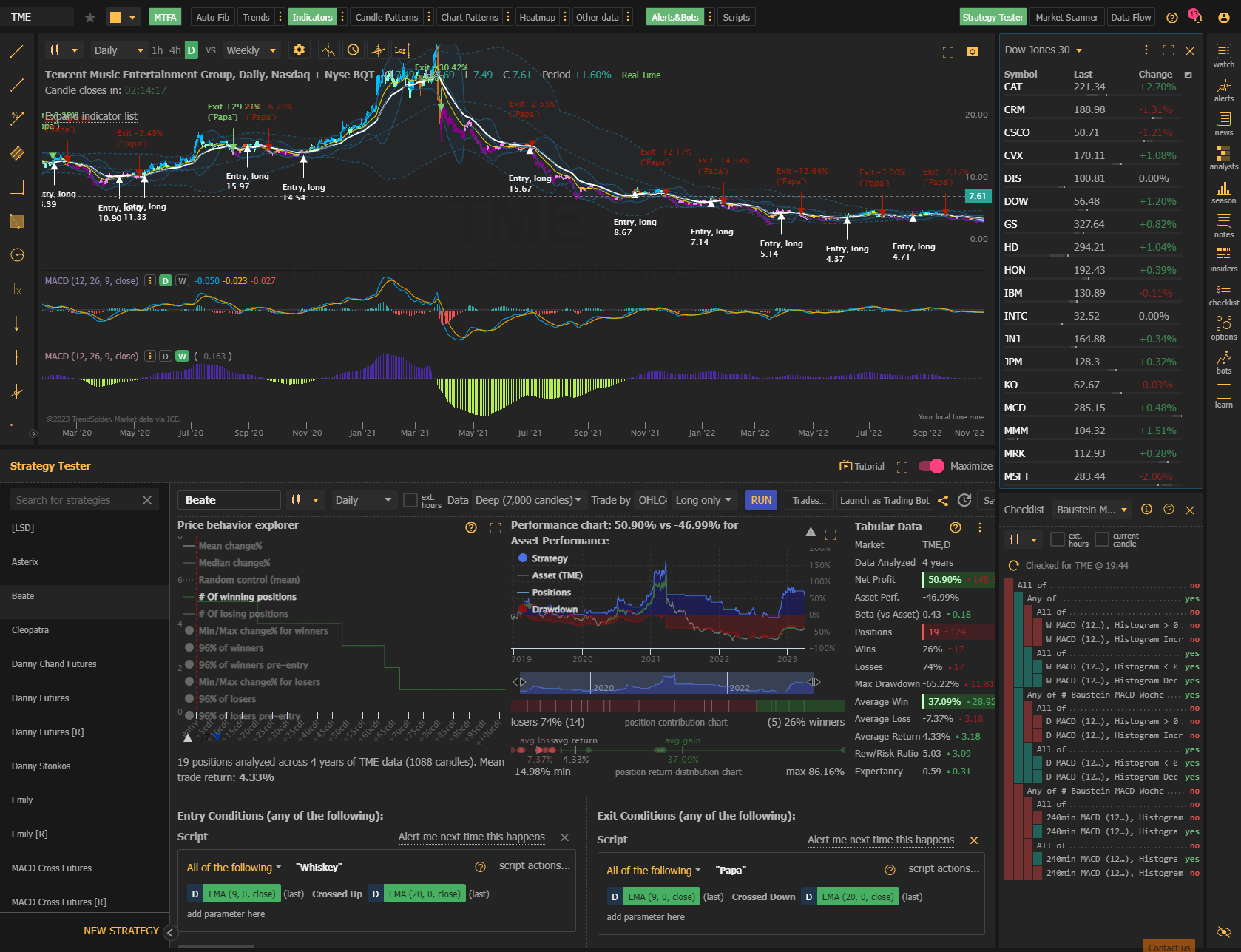Screen dimensions: 1241x952
Task: Open the Market Scanner tab
Action: (x=1066, y=17)
